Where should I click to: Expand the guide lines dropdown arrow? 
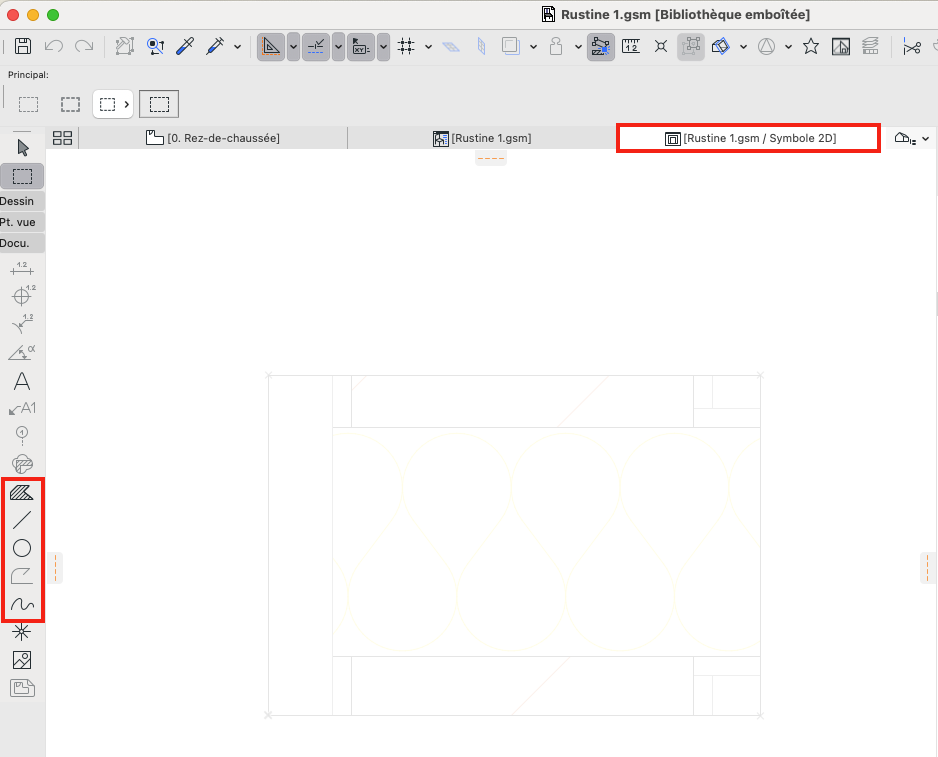pyautogui.click(x=293, y=47)
